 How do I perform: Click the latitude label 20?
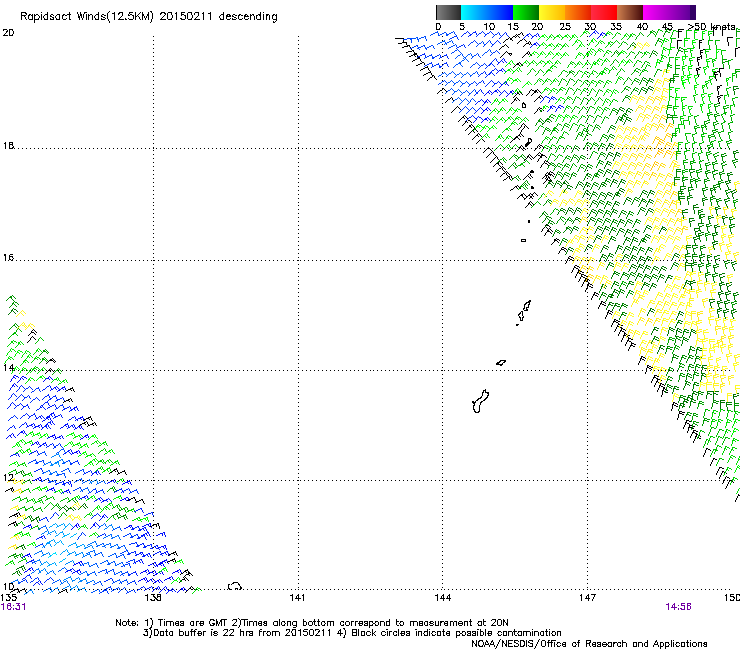click(8, 33)
